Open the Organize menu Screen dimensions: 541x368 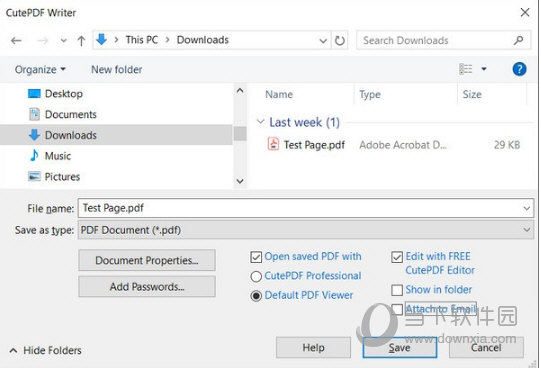pos(40,69)
